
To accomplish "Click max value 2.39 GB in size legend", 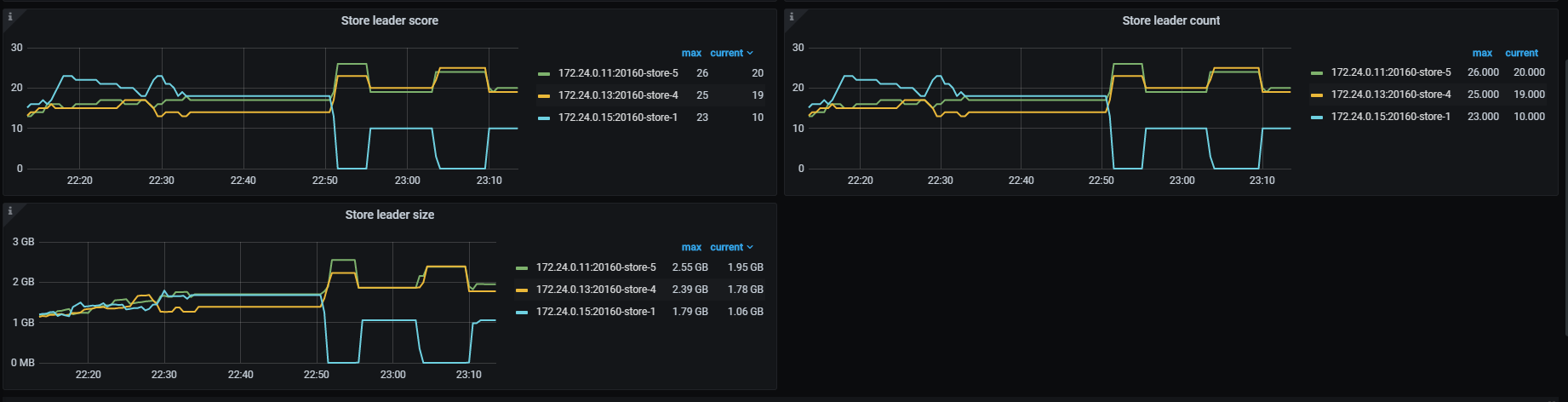I will 690,290.
